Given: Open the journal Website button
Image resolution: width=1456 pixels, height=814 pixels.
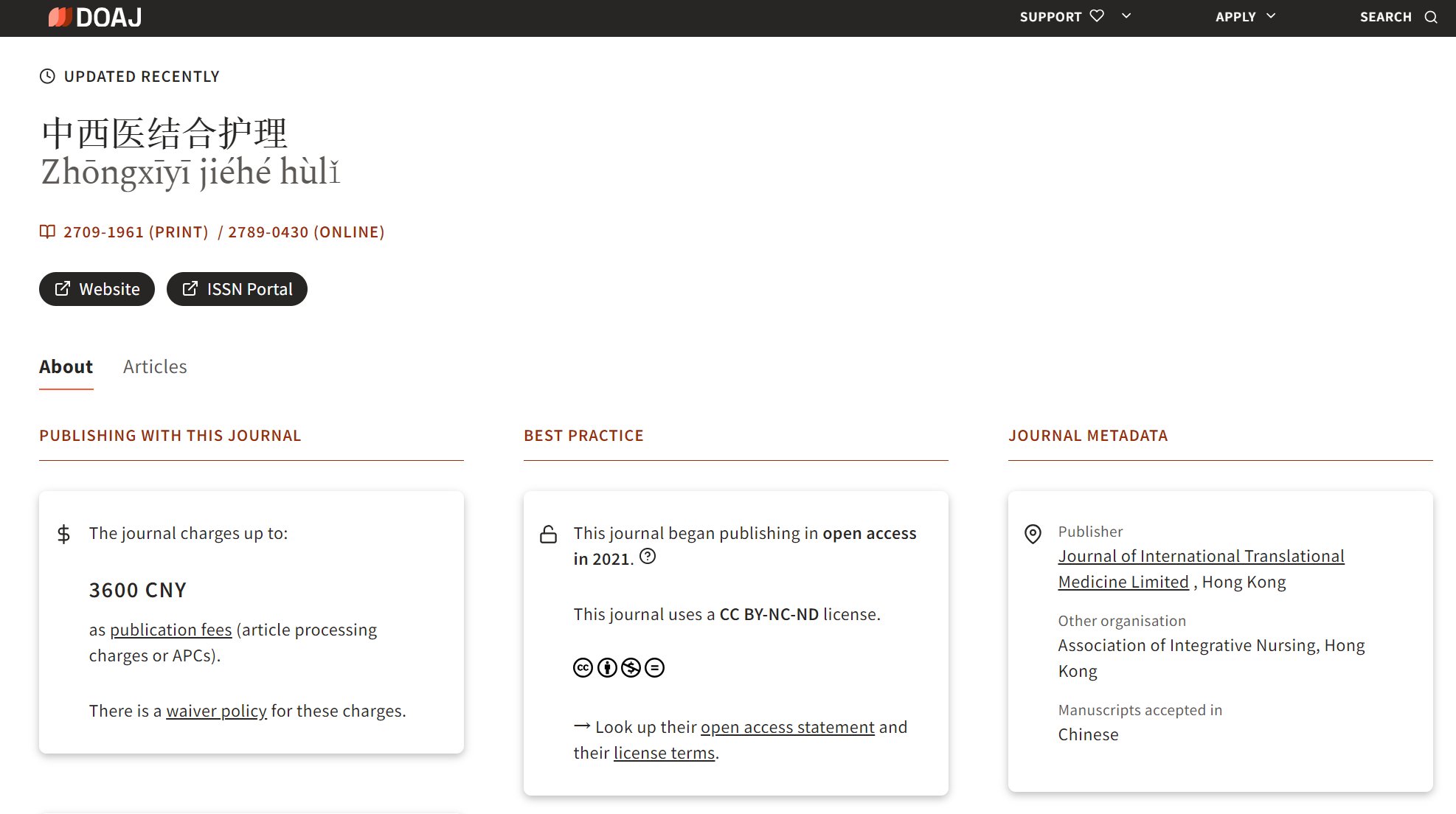Looking at the screenshot, I should 97,289.
